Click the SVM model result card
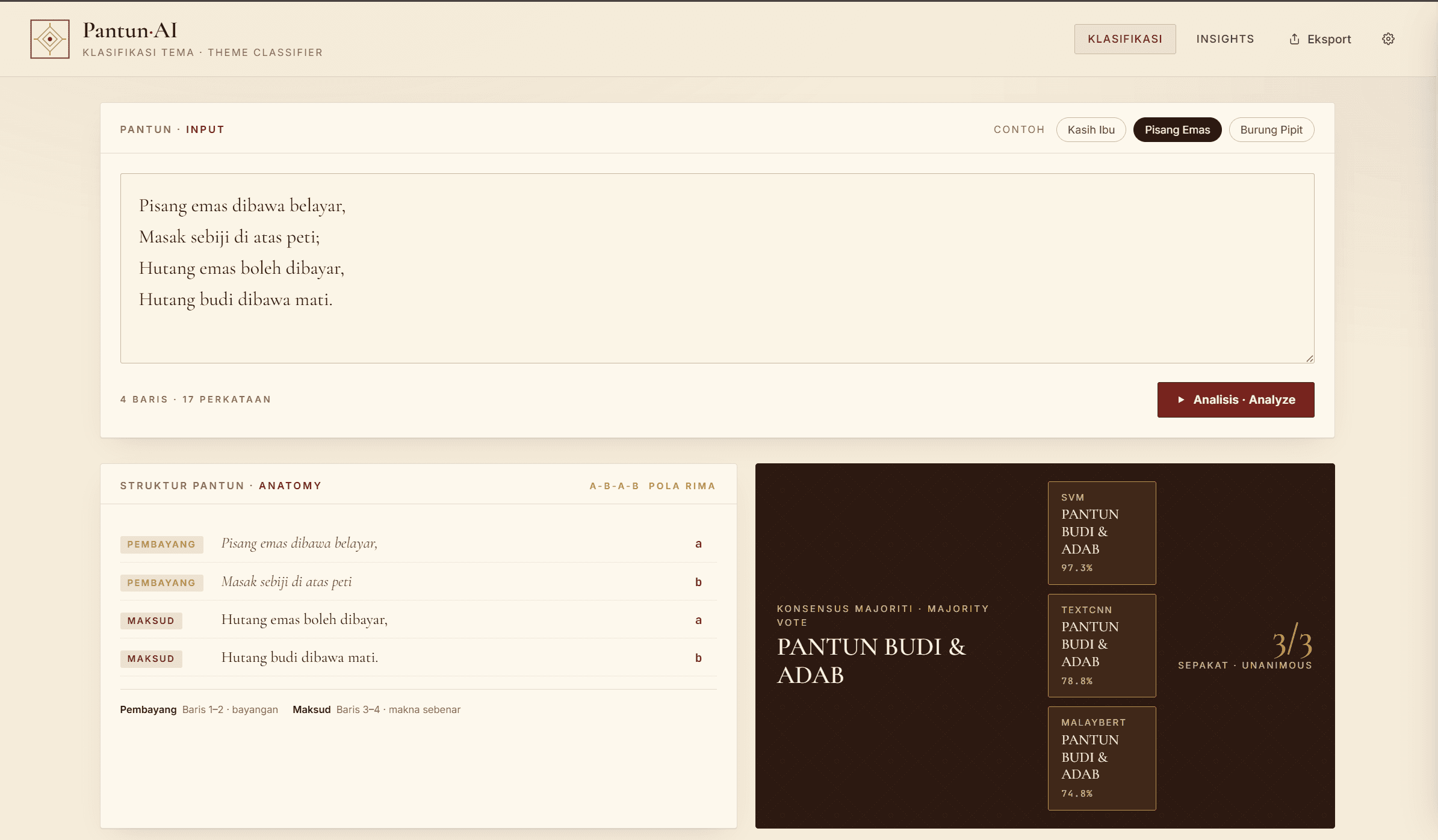The image size is (1438, 840). coord(1102,533)
